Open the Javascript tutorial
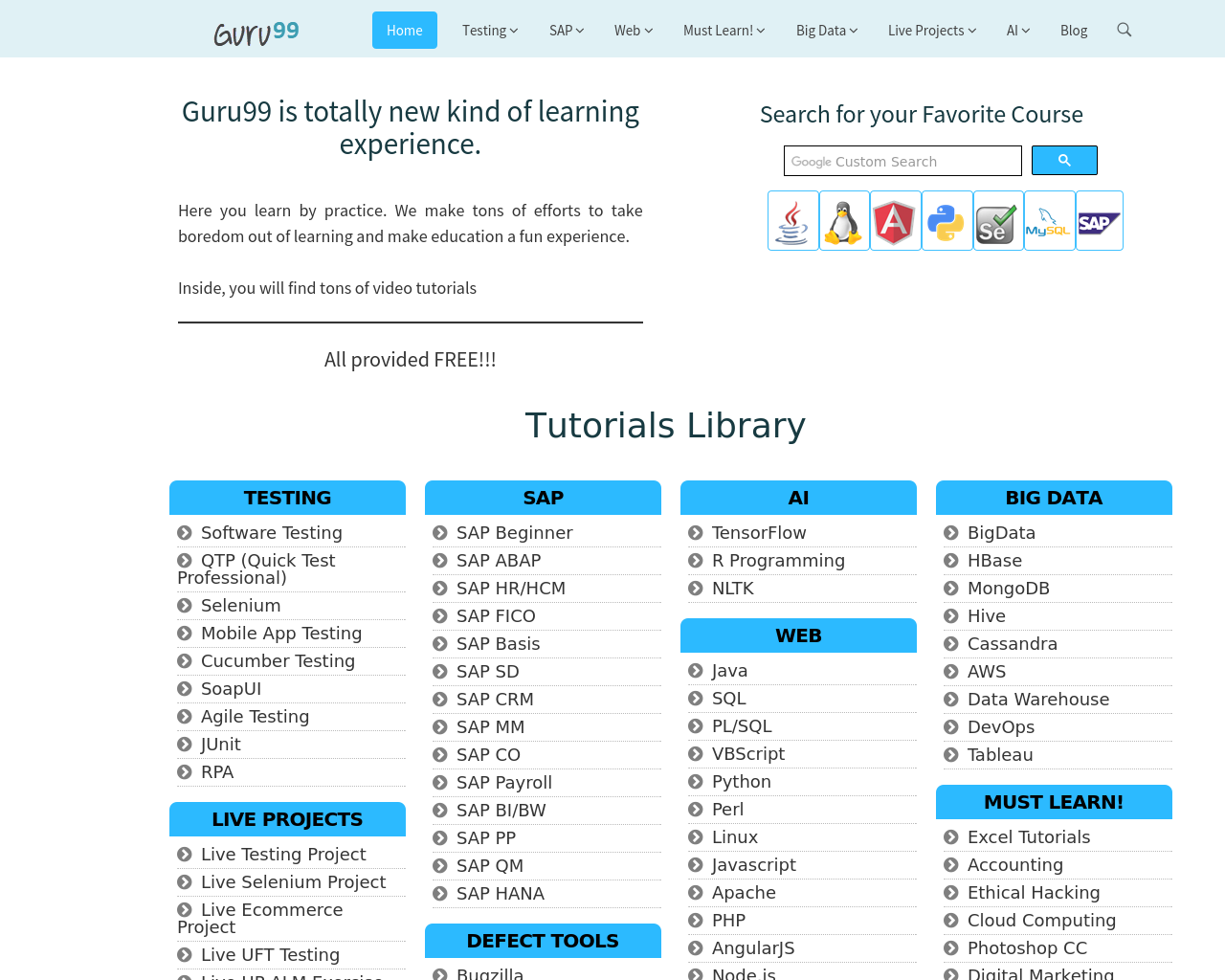Image resolution: width=1225 pixels, height=980 pixels. tap(753, 865)
